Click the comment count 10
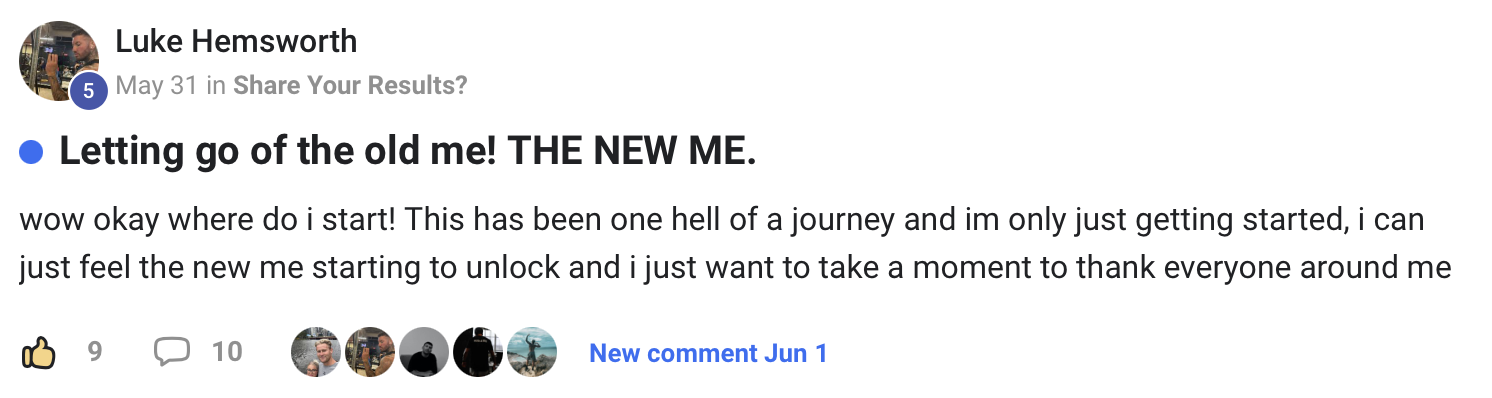 click(227, 352)
